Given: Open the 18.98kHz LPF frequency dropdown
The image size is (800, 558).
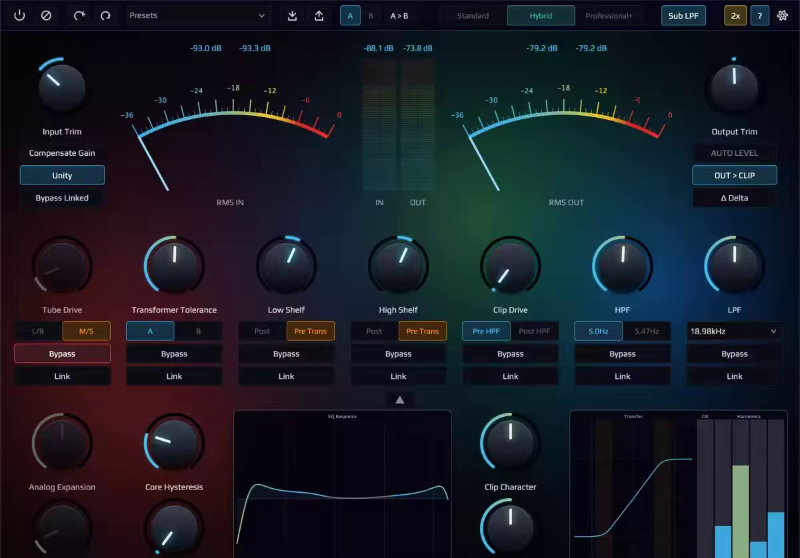Looking at the screenshot, I should point(733,331).
